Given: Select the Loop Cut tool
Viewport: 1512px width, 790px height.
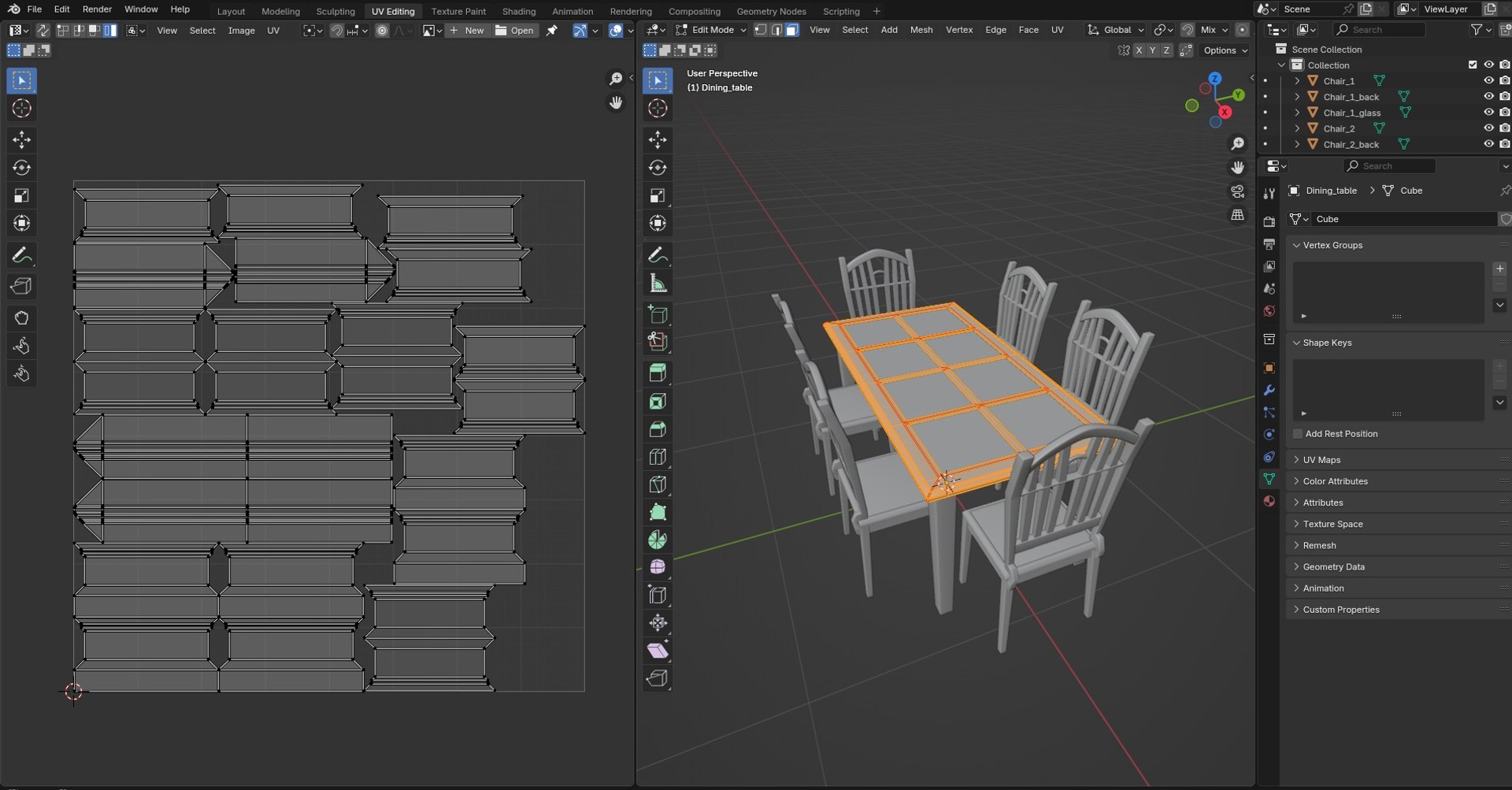Looking at the screenshot, I should pyautogui.click(x=658, y=457).
